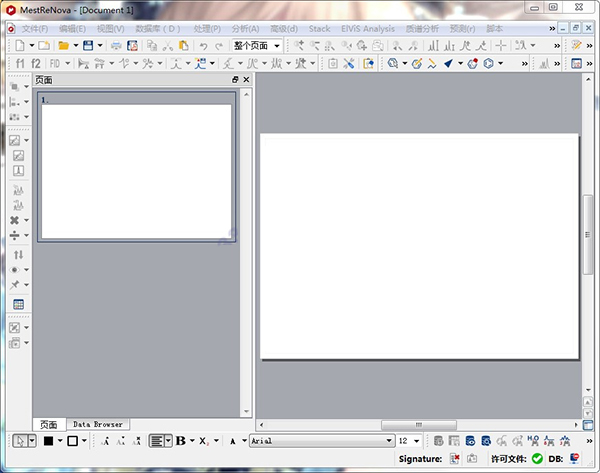Open the Arial font family dropdown
This screenshot has width=600, height=473.
pos(388,441)
